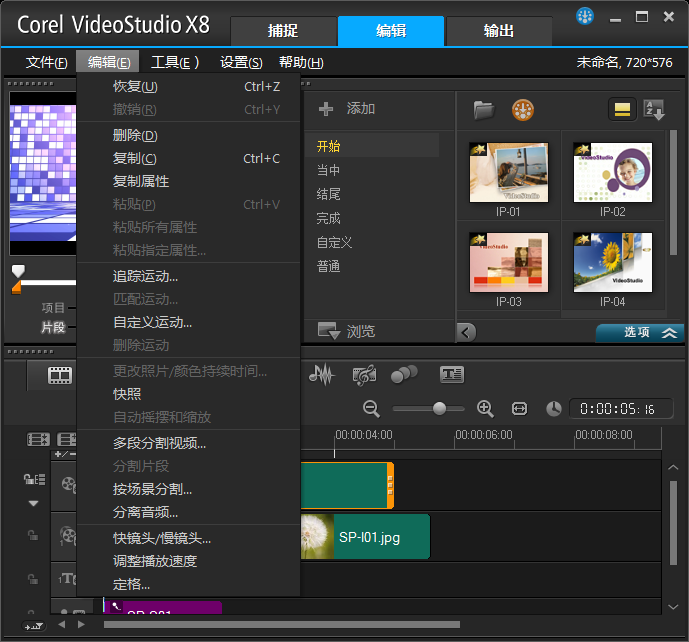Click the motion tracking balls icon
This screenshot has height=642, width=689.
pos(404,374)
